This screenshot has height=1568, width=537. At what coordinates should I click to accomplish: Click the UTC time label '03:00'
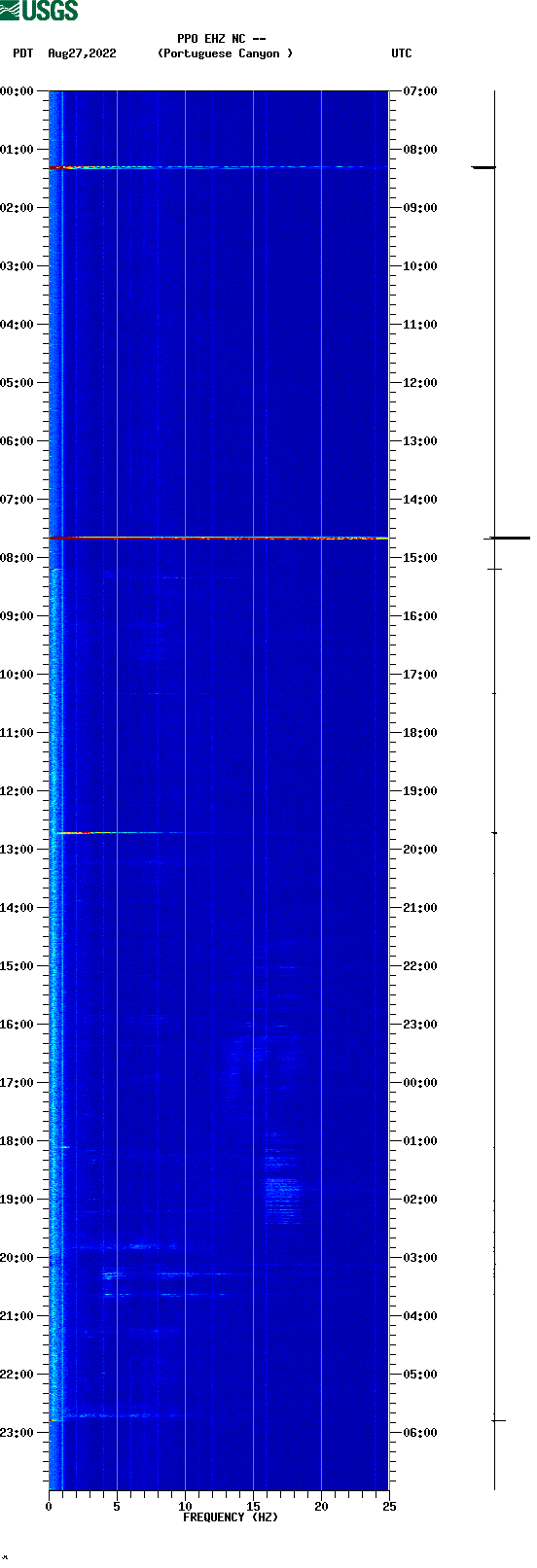(x=420, y=1257)
